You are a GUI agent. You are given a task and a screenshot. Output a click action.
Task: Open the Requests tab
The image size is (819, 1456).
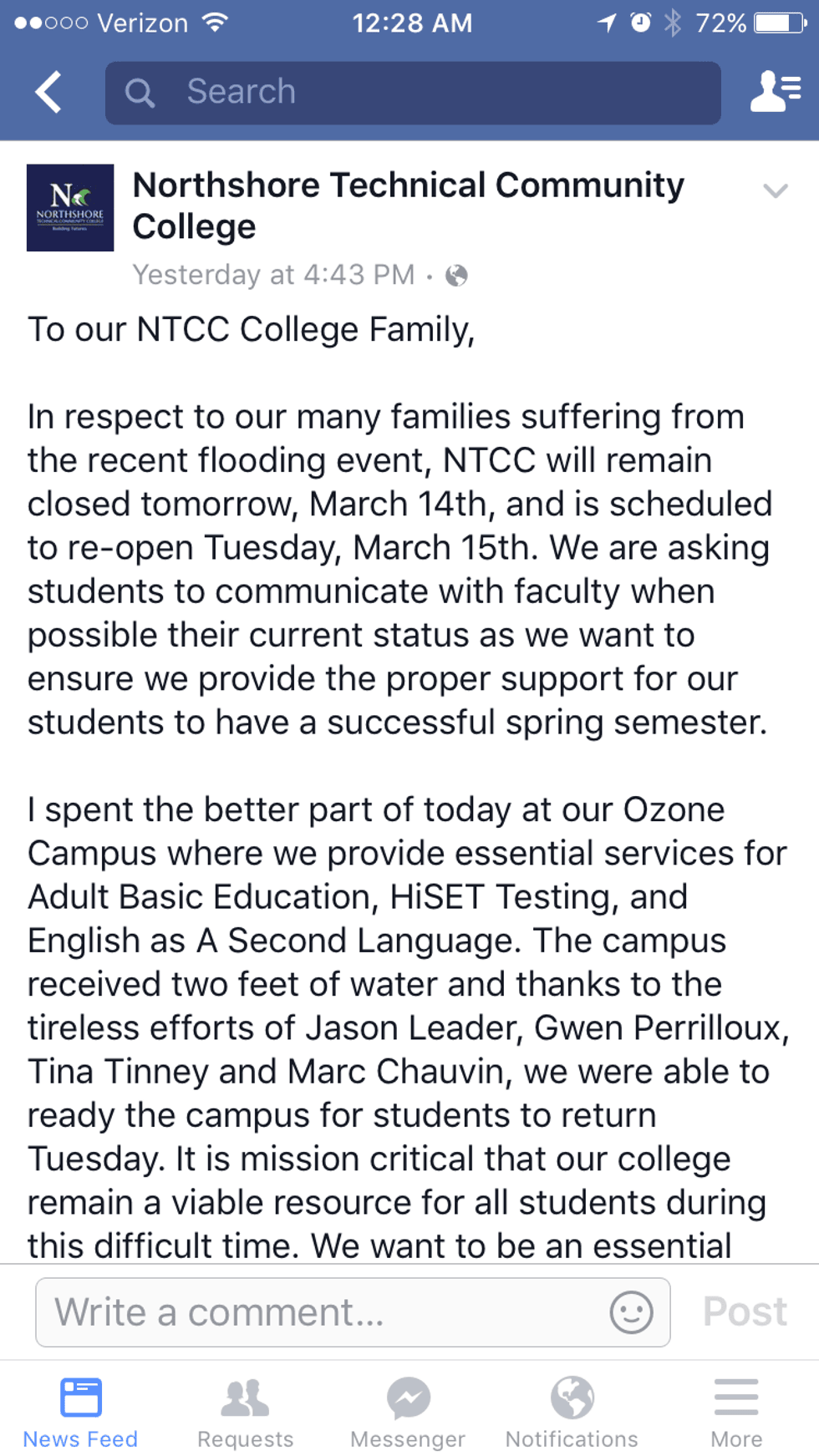[245, 1413]
